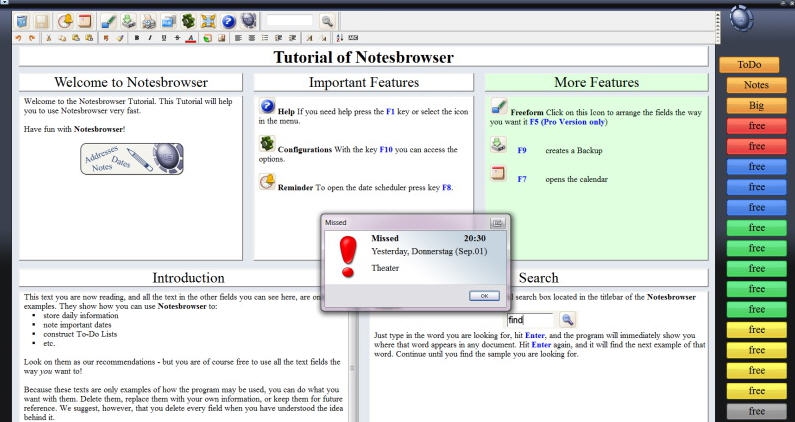Switch to the Big tab
Viewport: 795px width, 422px height.
tap(756, 106)
